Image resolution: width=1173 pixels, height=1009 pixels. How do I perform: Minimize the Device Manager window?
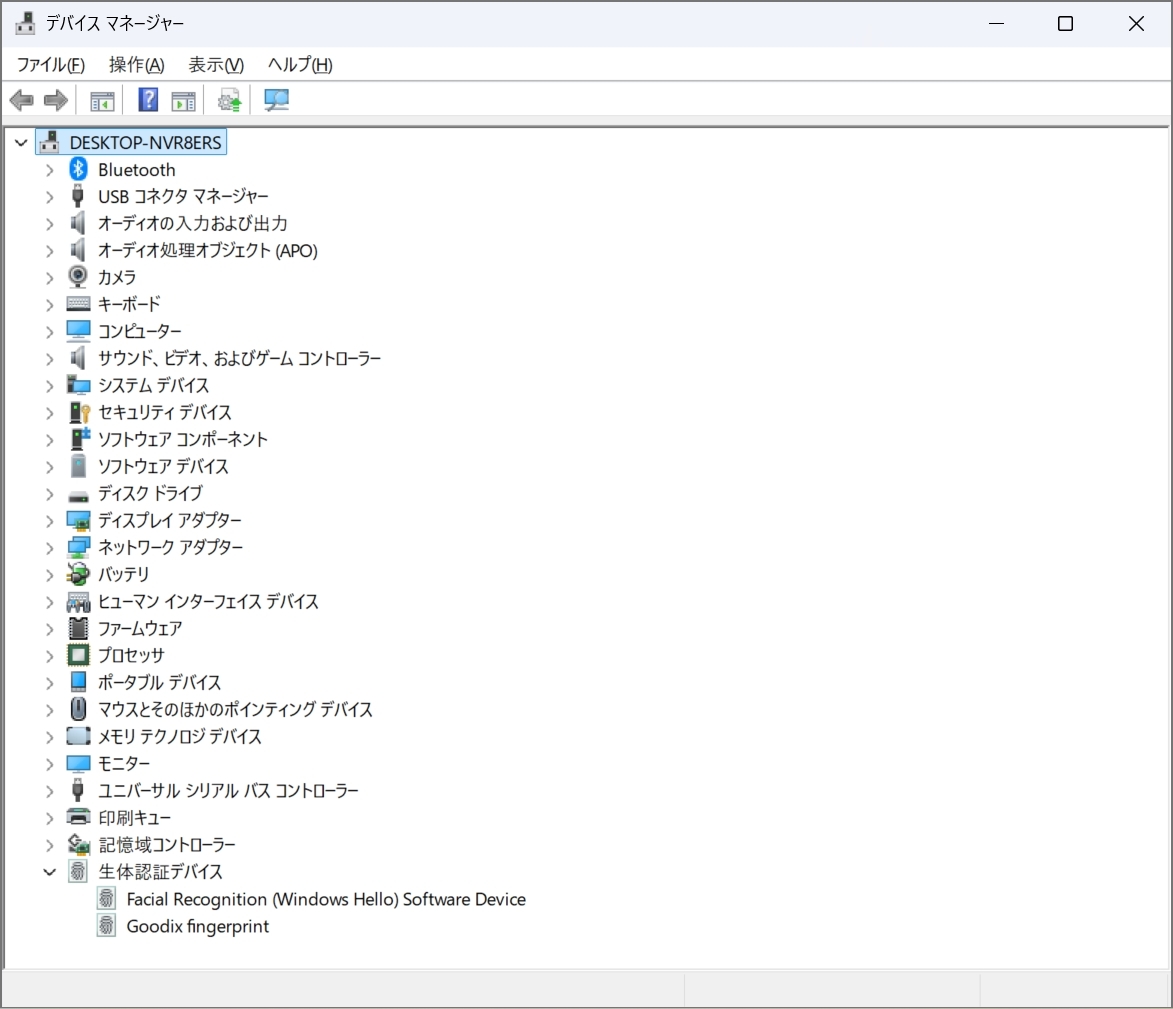click(x=996, y=23)
